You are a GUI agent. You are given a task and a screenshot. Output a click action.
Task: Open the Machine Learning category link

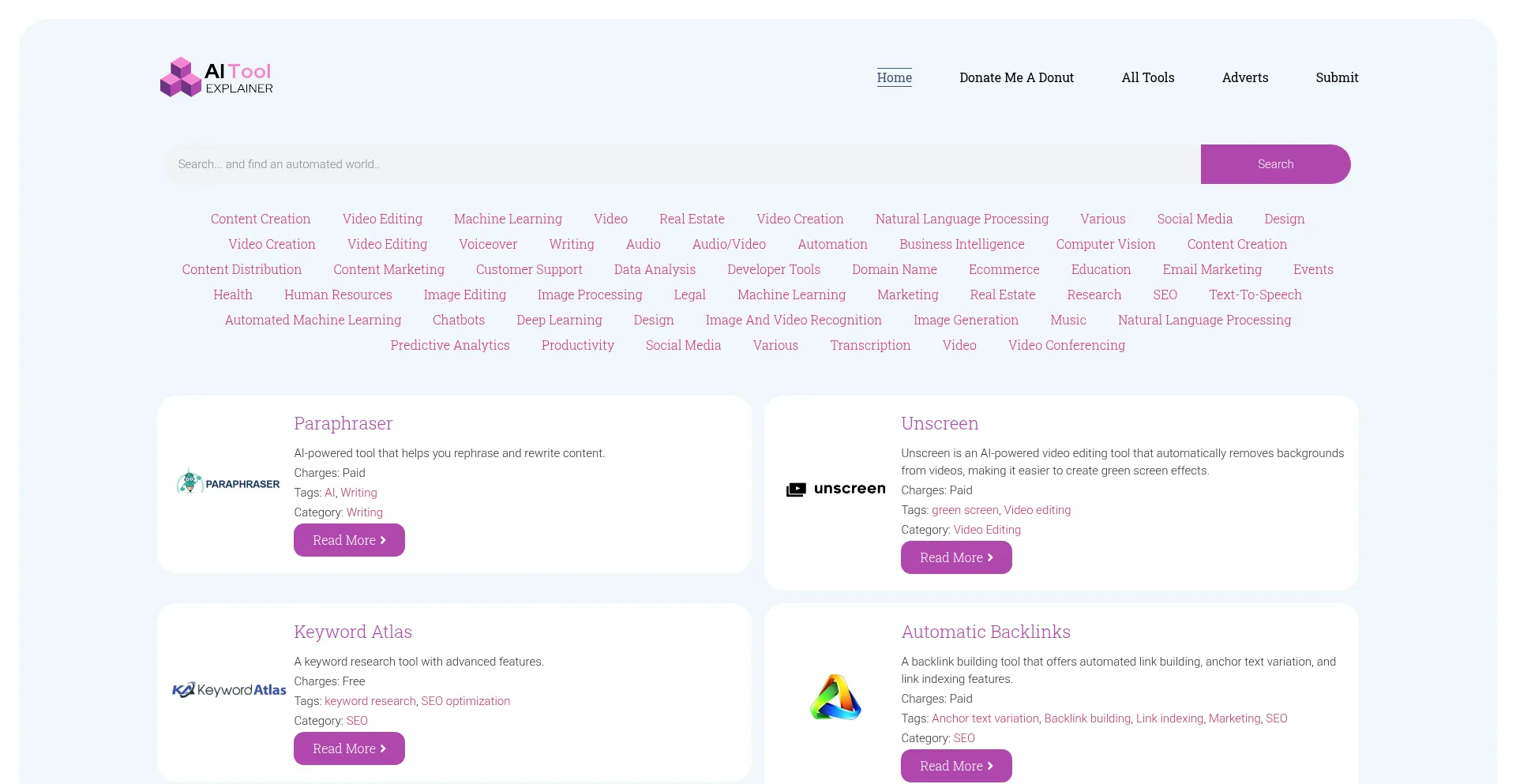tap(508, 219)
